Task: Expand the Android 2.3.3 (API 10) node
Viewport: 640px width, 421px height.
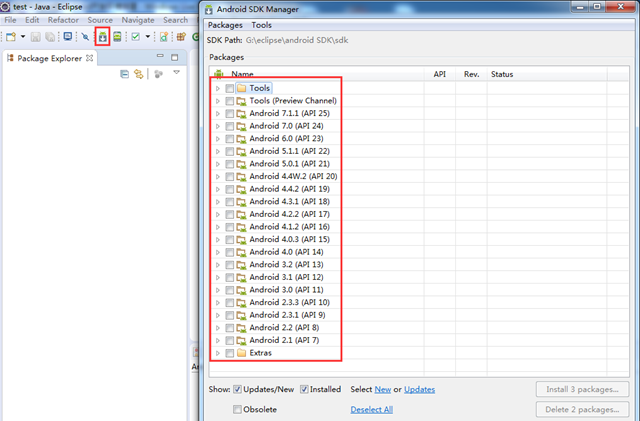Action: (x=218, y=303)
